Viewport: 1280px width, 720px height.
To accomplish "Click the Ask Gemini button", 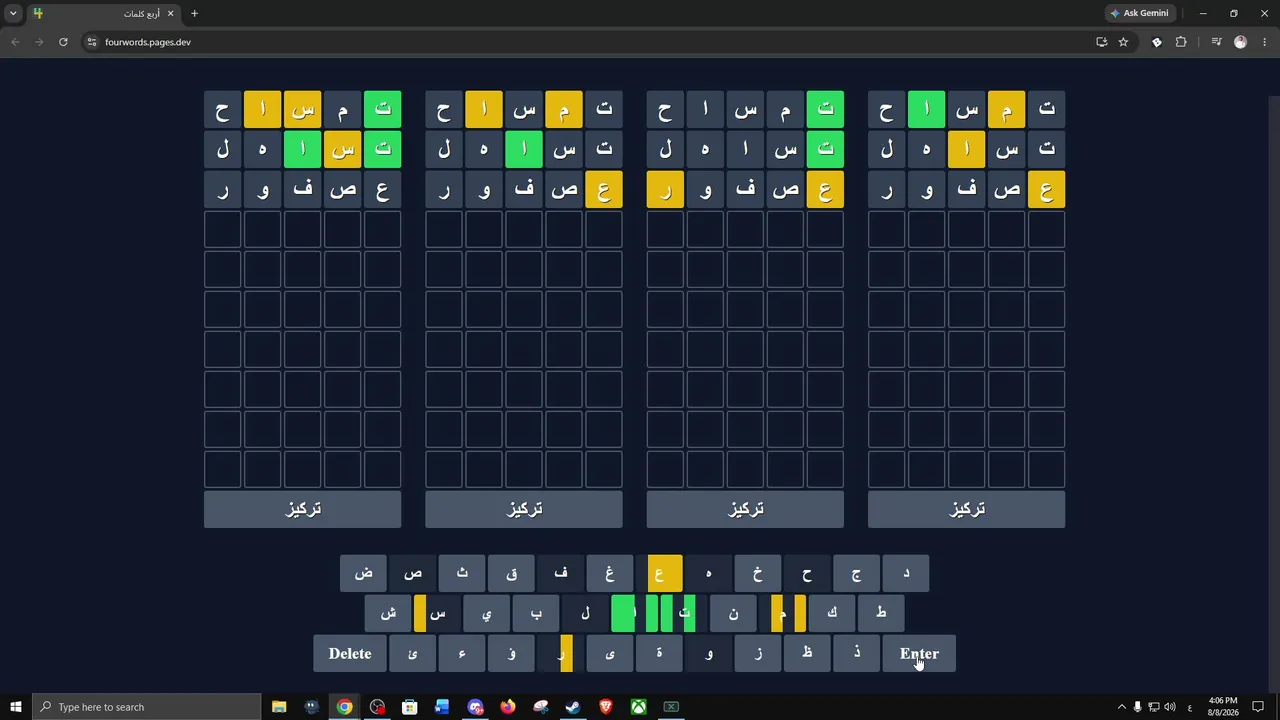I will [x=1139, y=13].
